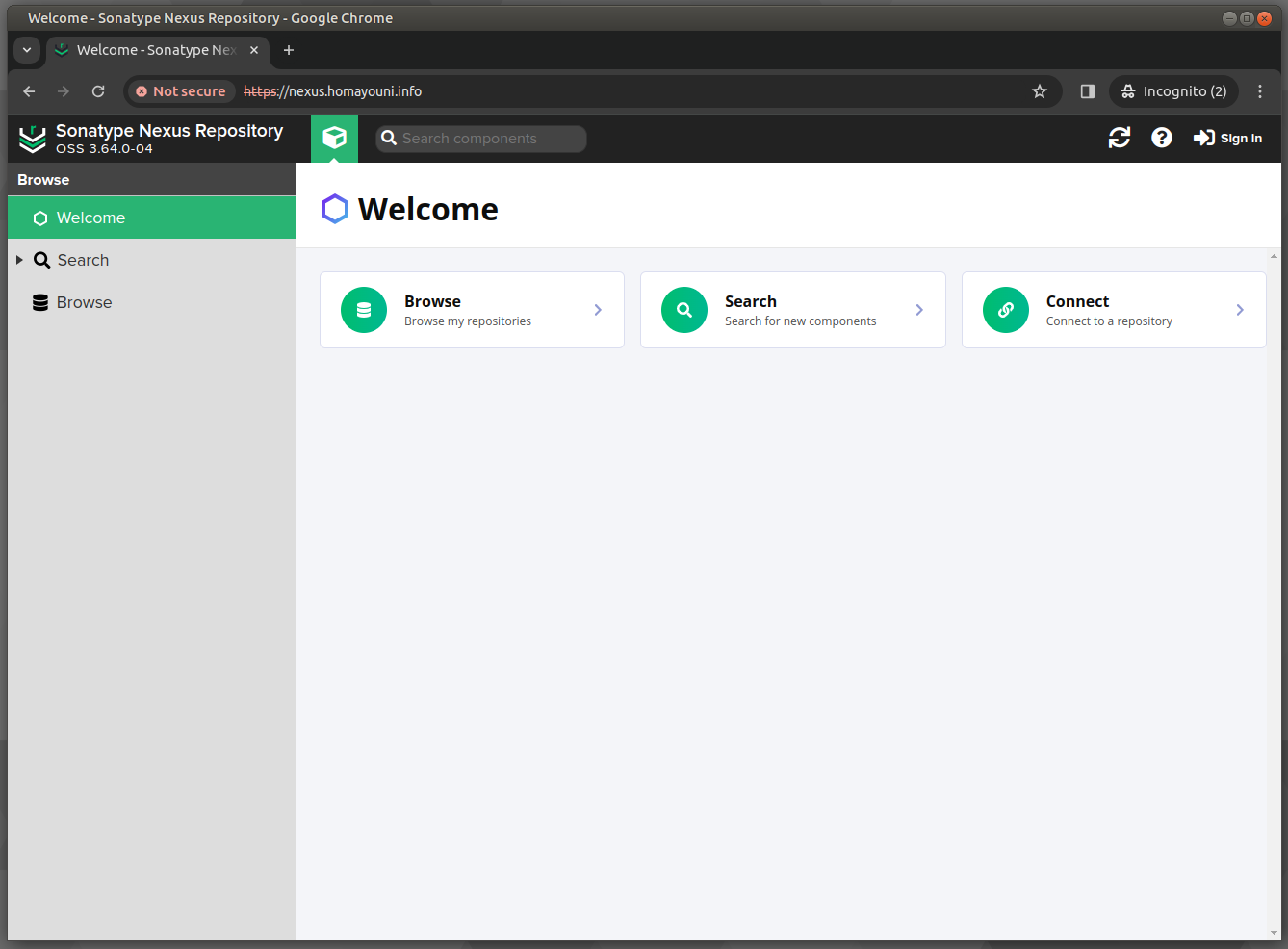
Task: Click the scrollbar up arrow in content
Action: pos(1274,256)
